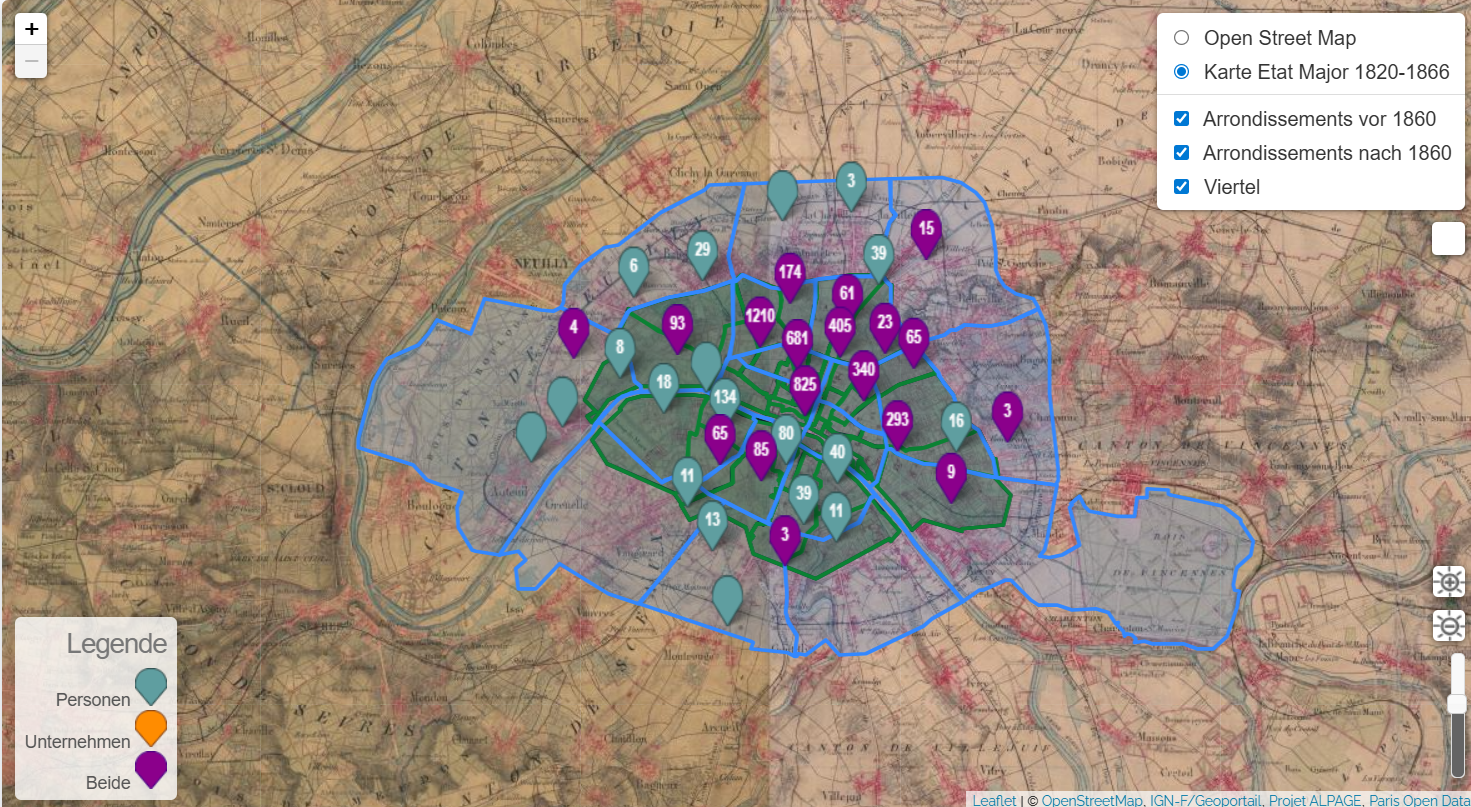Viewport: 1471px width, 807px height.
Task: Open the OpenStreetMap attribution link
Action: click(1090, 800)
